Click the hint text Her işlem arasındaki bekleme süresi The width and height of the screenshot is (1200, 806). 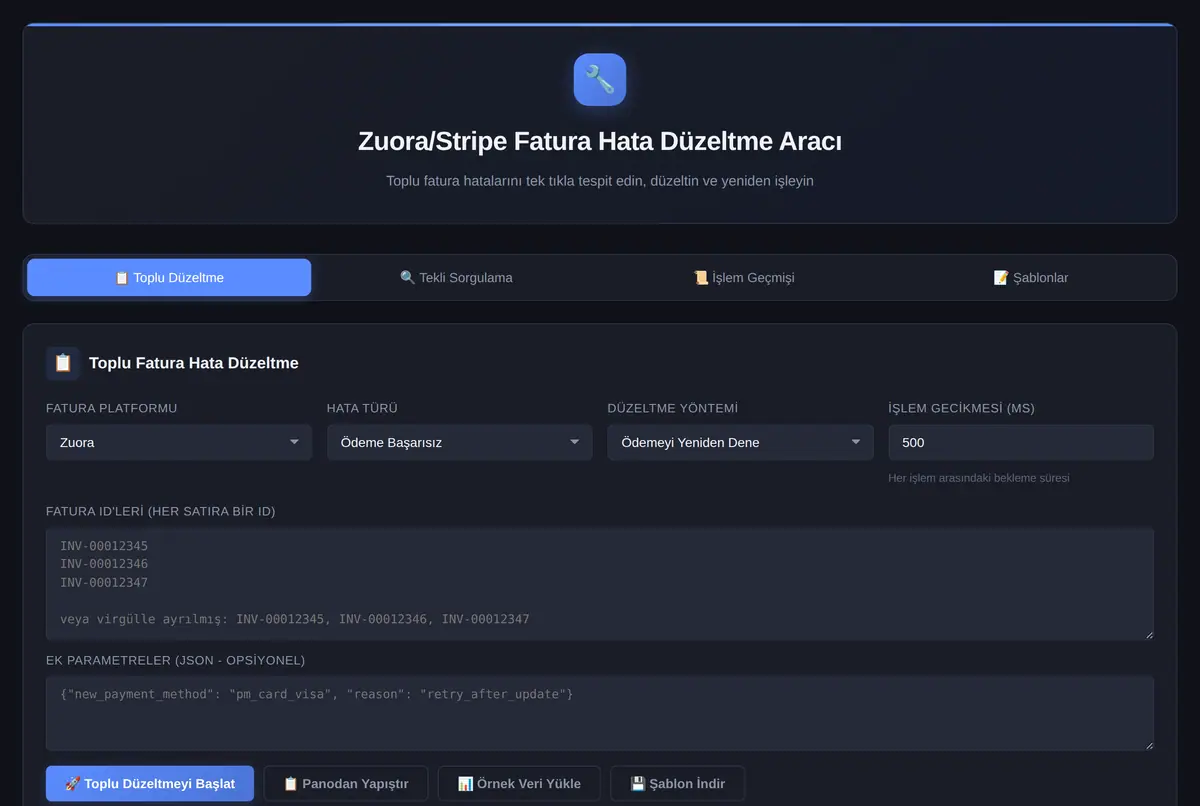click(979, 478)
